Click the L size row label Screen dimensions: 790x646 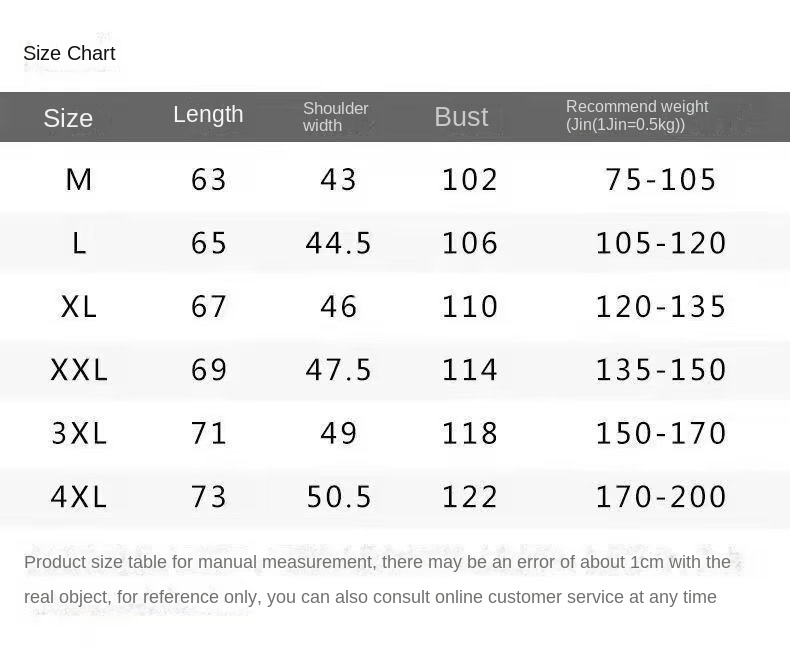point(79,243)
